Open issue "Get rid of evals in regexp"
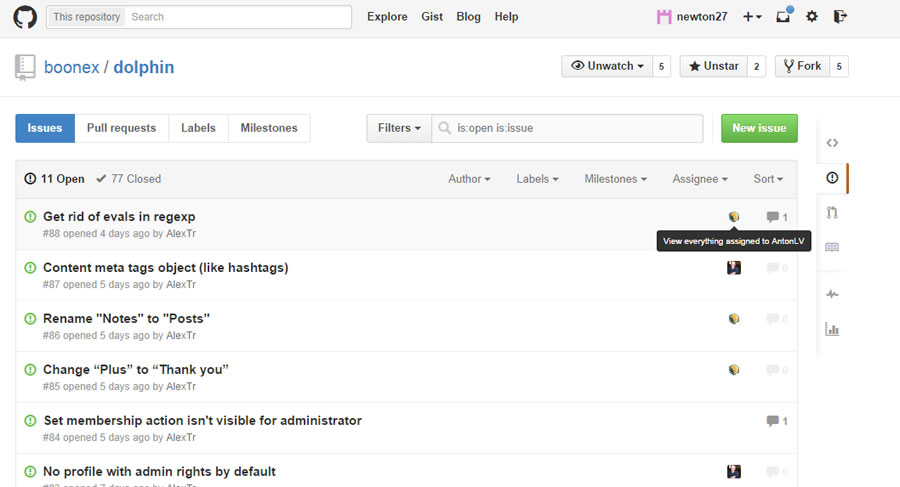The width and height of the screenshot is (900, 487). tap(119, 216)
